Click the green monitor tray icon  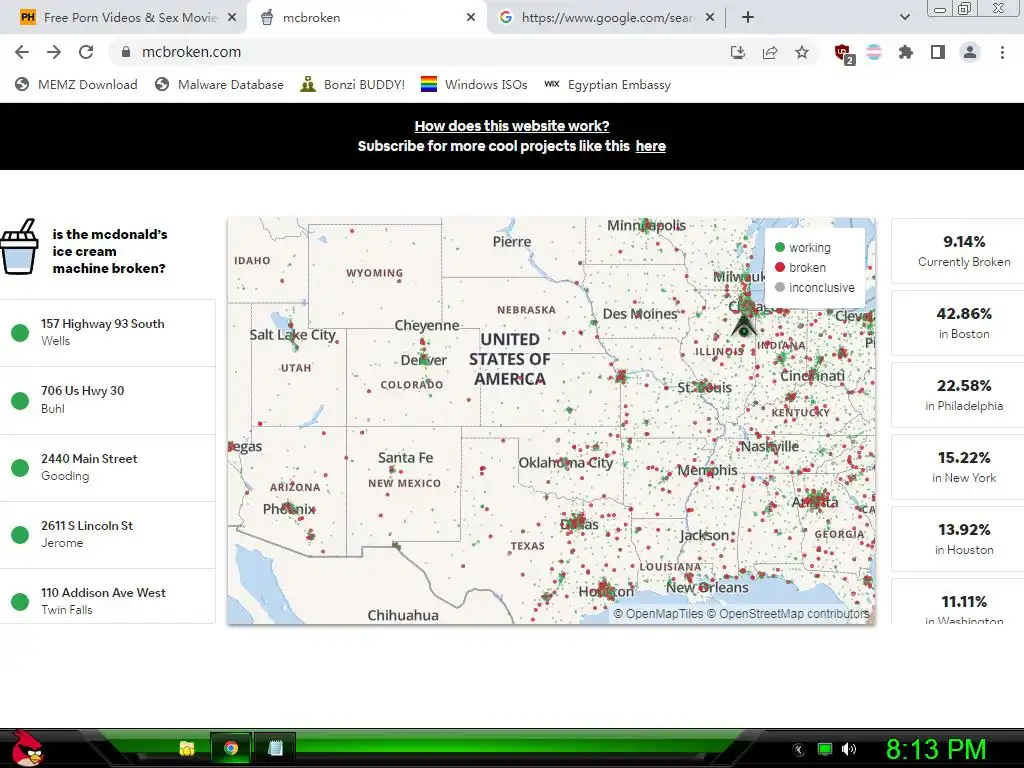coord(825,749)
